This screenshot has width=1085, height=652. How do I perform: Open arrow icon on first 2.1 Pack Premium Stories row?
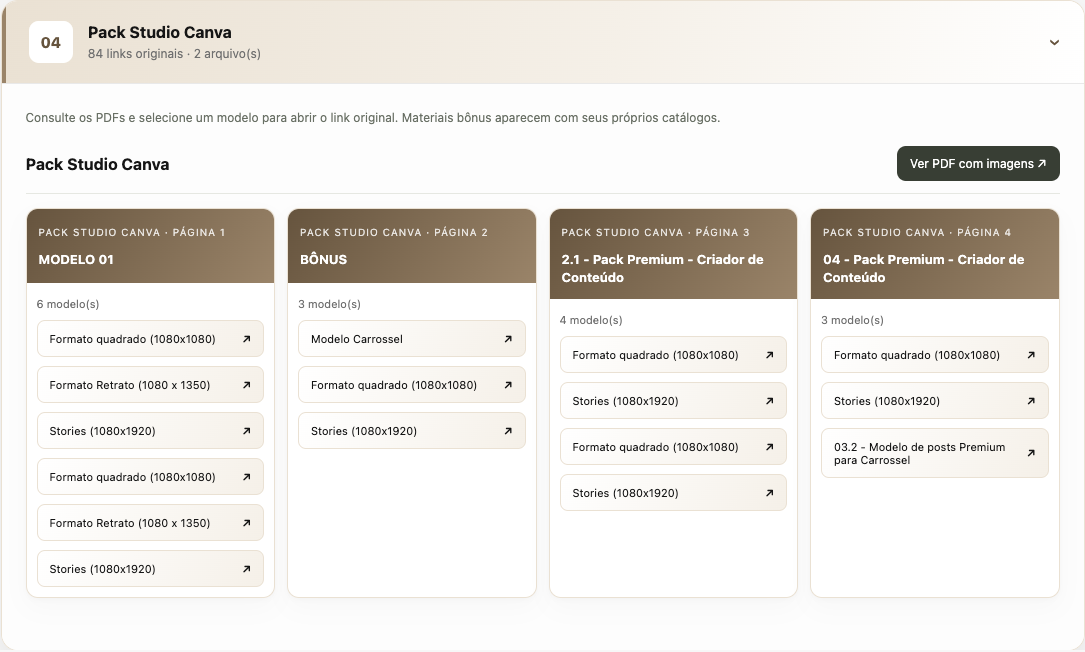(x=769, y=401)
